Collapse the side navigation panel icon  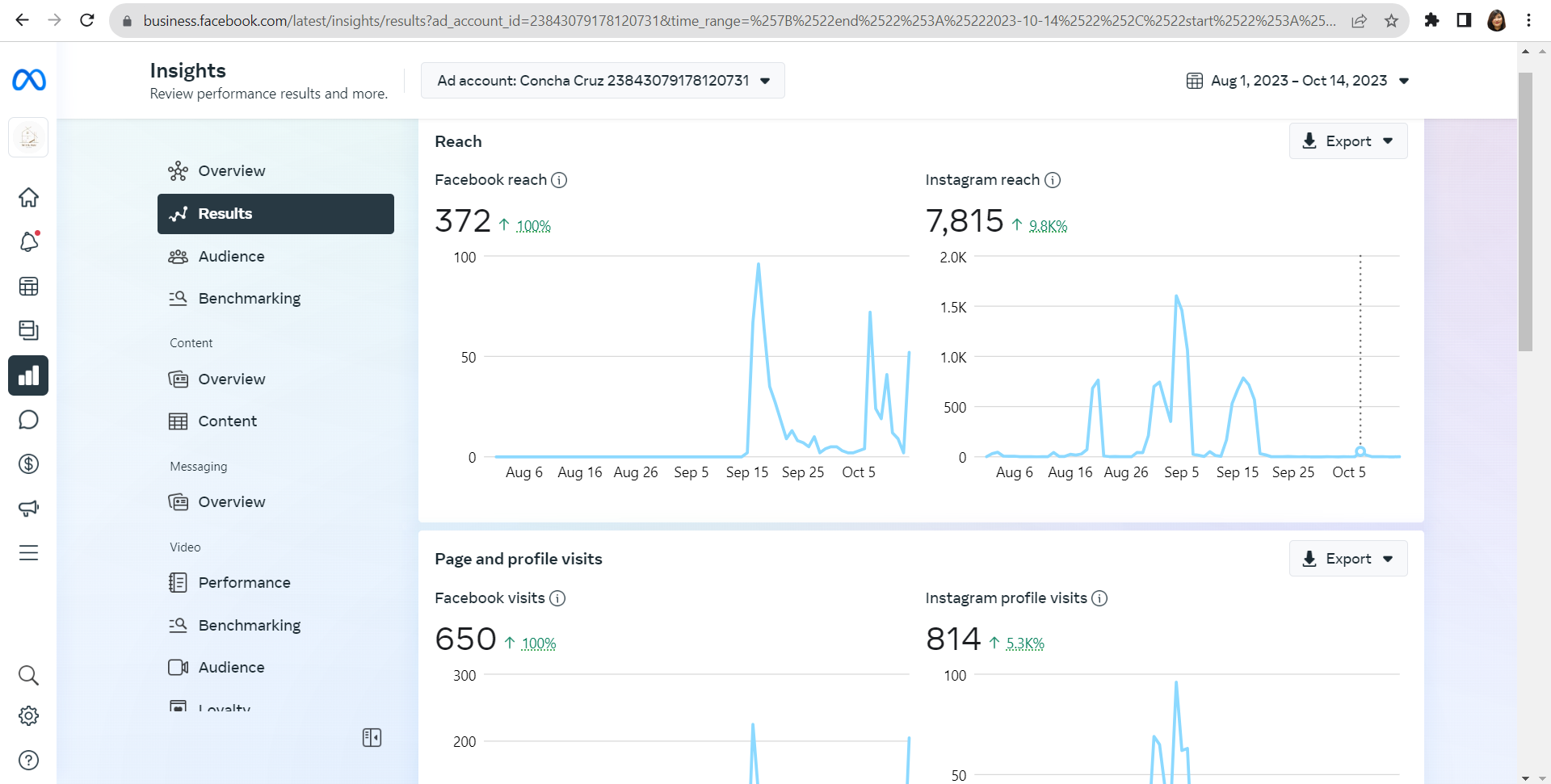coord(372,737)
